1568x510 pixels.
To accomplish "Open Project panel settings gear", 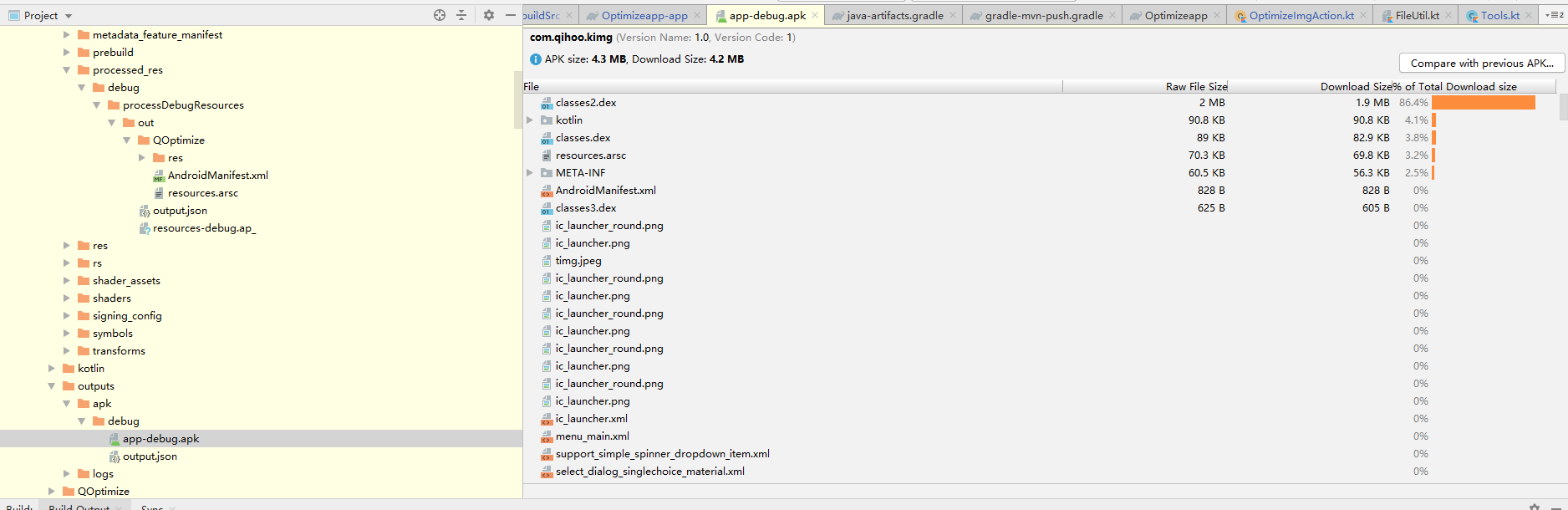I will coord(489,15).
